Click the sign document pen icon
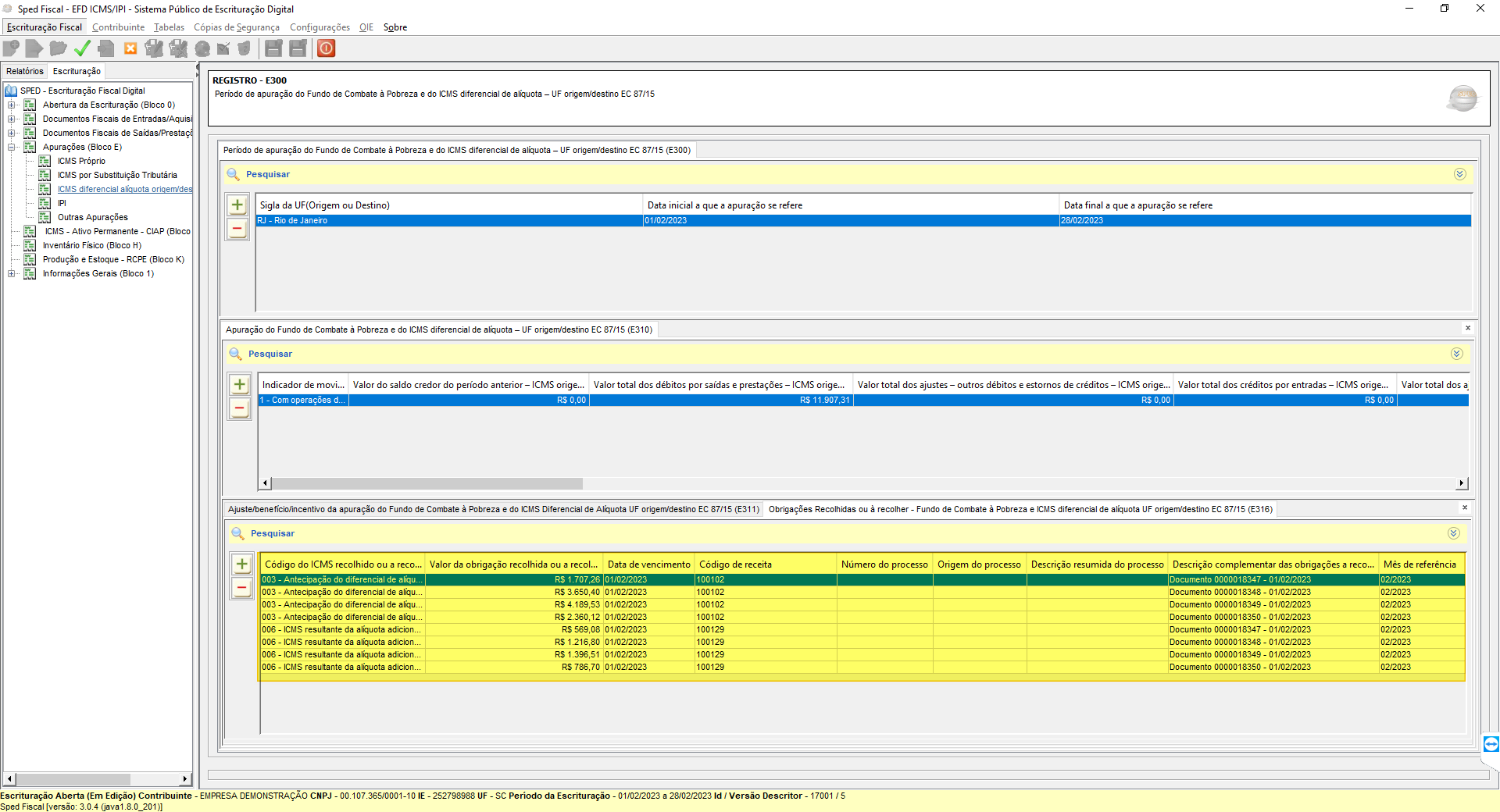 point(154,48)
